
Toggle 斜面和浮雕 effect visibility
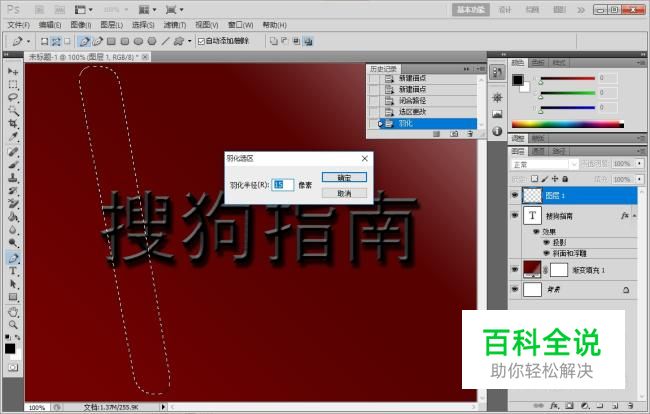pos(546,253)
